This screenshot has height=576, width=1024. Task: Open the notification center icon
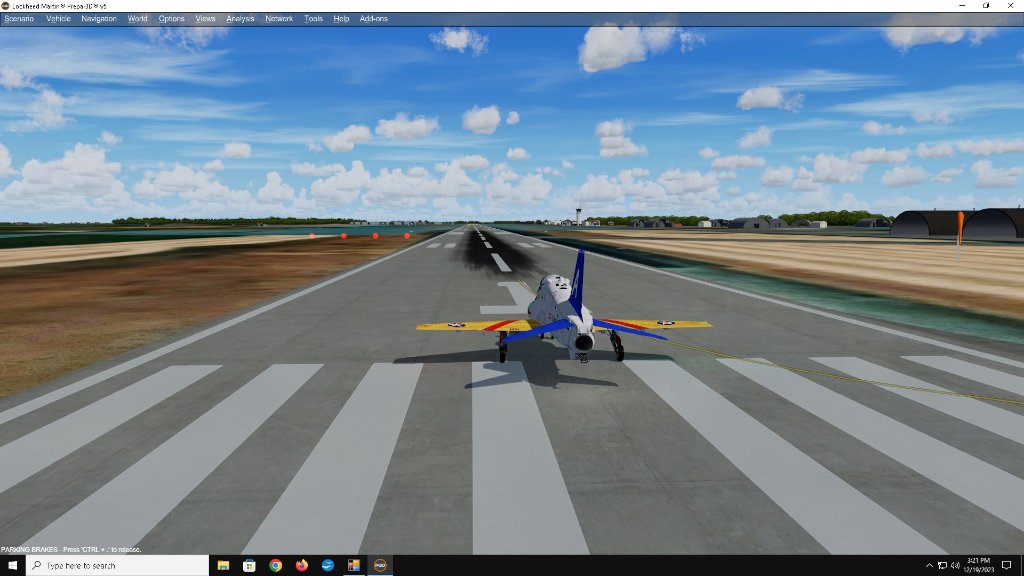point(1006,565)
